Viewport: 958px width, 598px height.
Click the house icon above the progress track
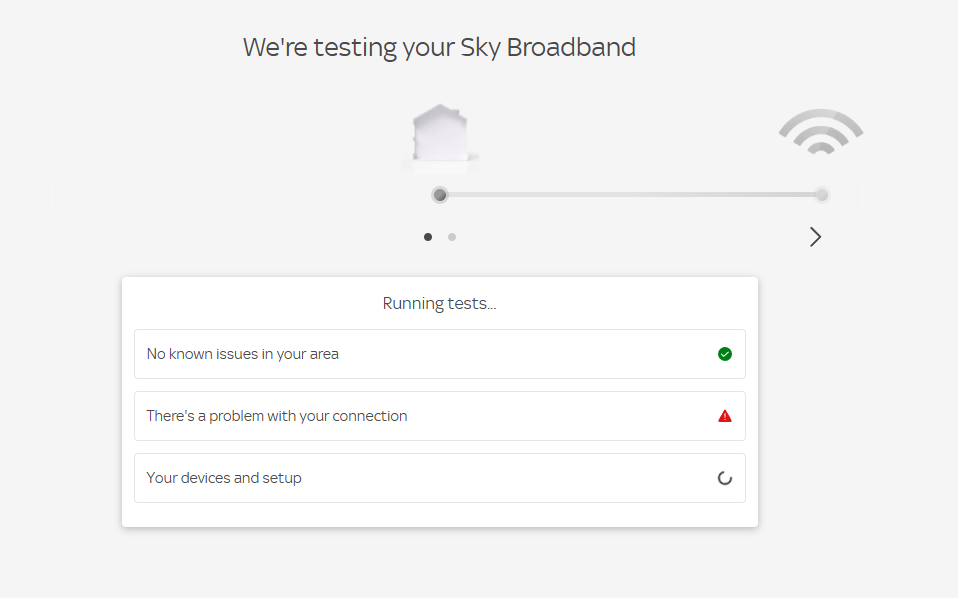(441, 134)
